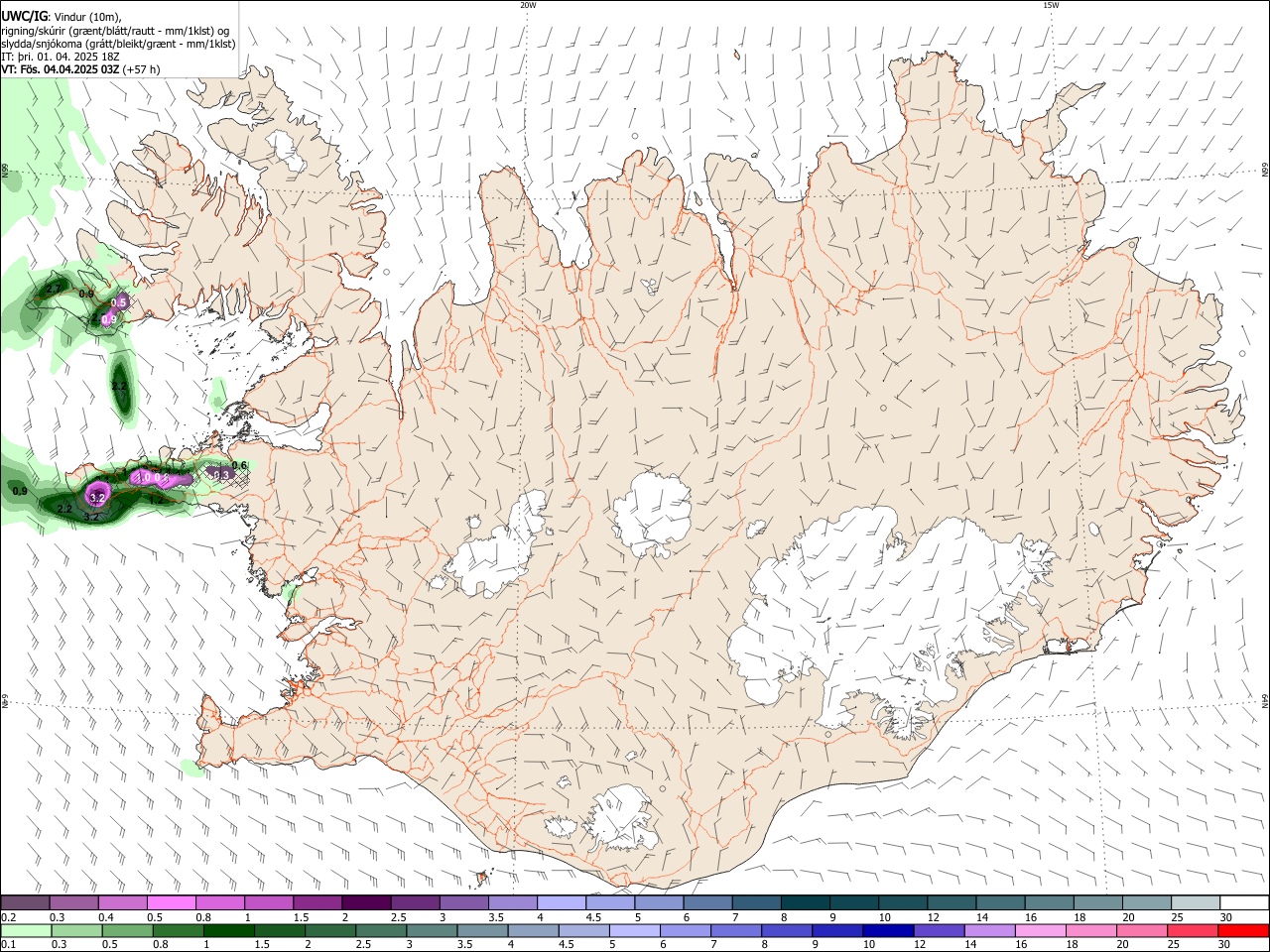This screenshot has width=1270, height=952.
Task: Click the 1.2 rain value on the map
Action: pyautogui.click(x=156, y=501)
